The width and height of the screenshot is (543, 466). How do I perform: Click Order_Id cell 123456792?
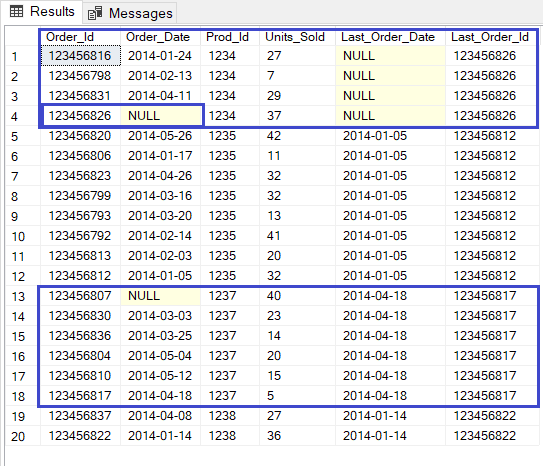pos(80,236)
